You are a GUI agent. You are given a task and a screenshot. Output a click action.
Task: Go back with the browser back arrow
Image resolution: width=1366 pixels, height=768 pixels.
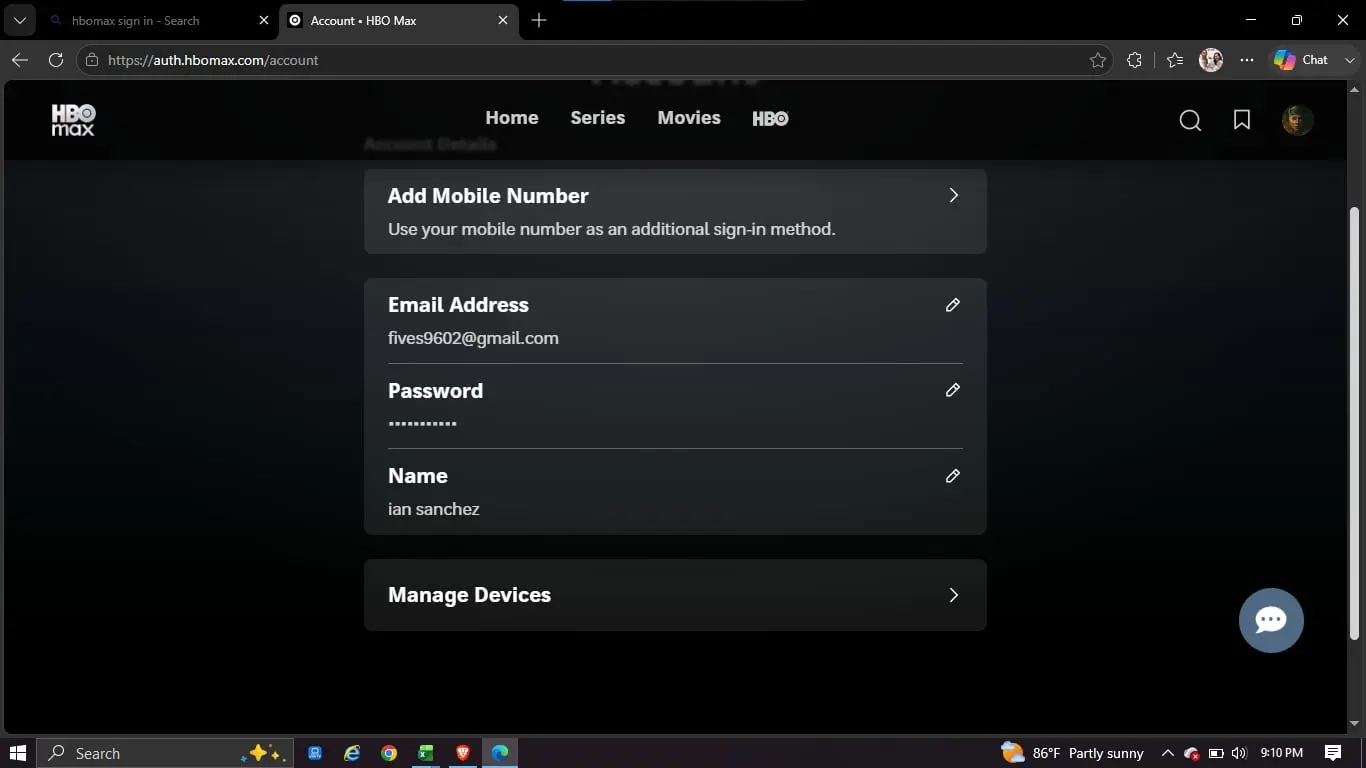coord(20,60)
